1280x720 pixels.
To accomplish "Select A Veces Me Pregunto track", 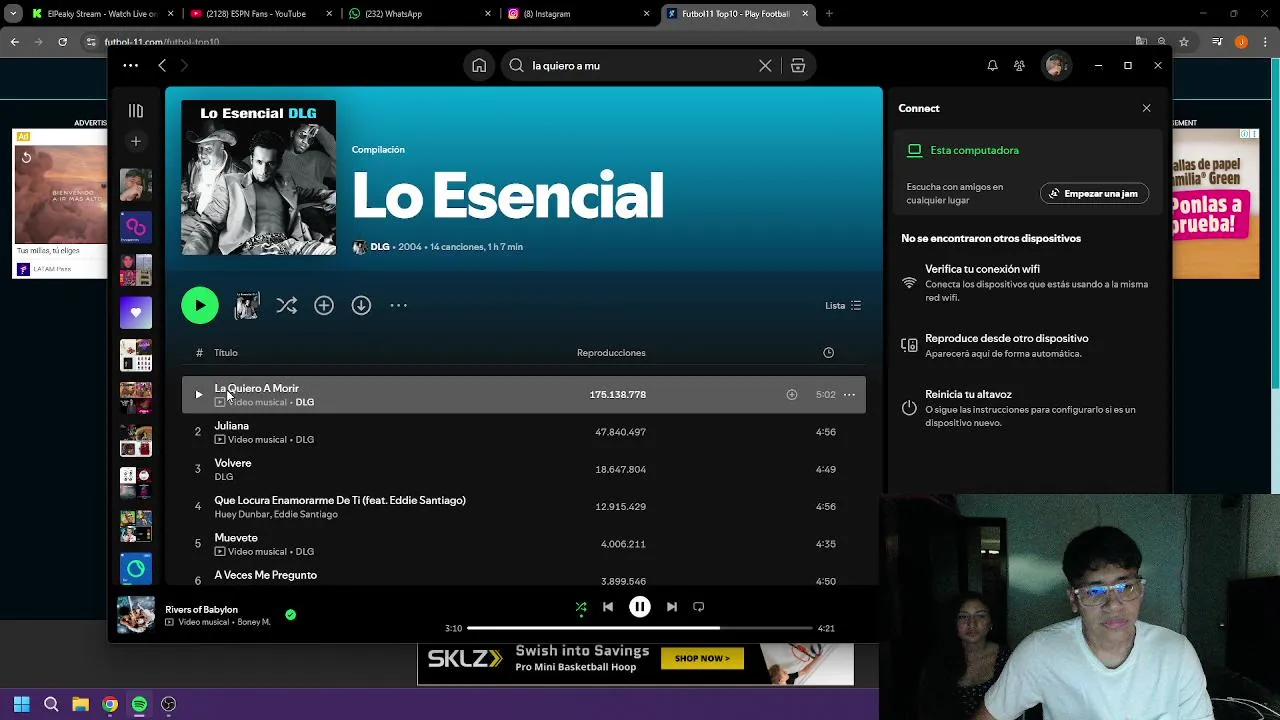I will pos(265,575).
